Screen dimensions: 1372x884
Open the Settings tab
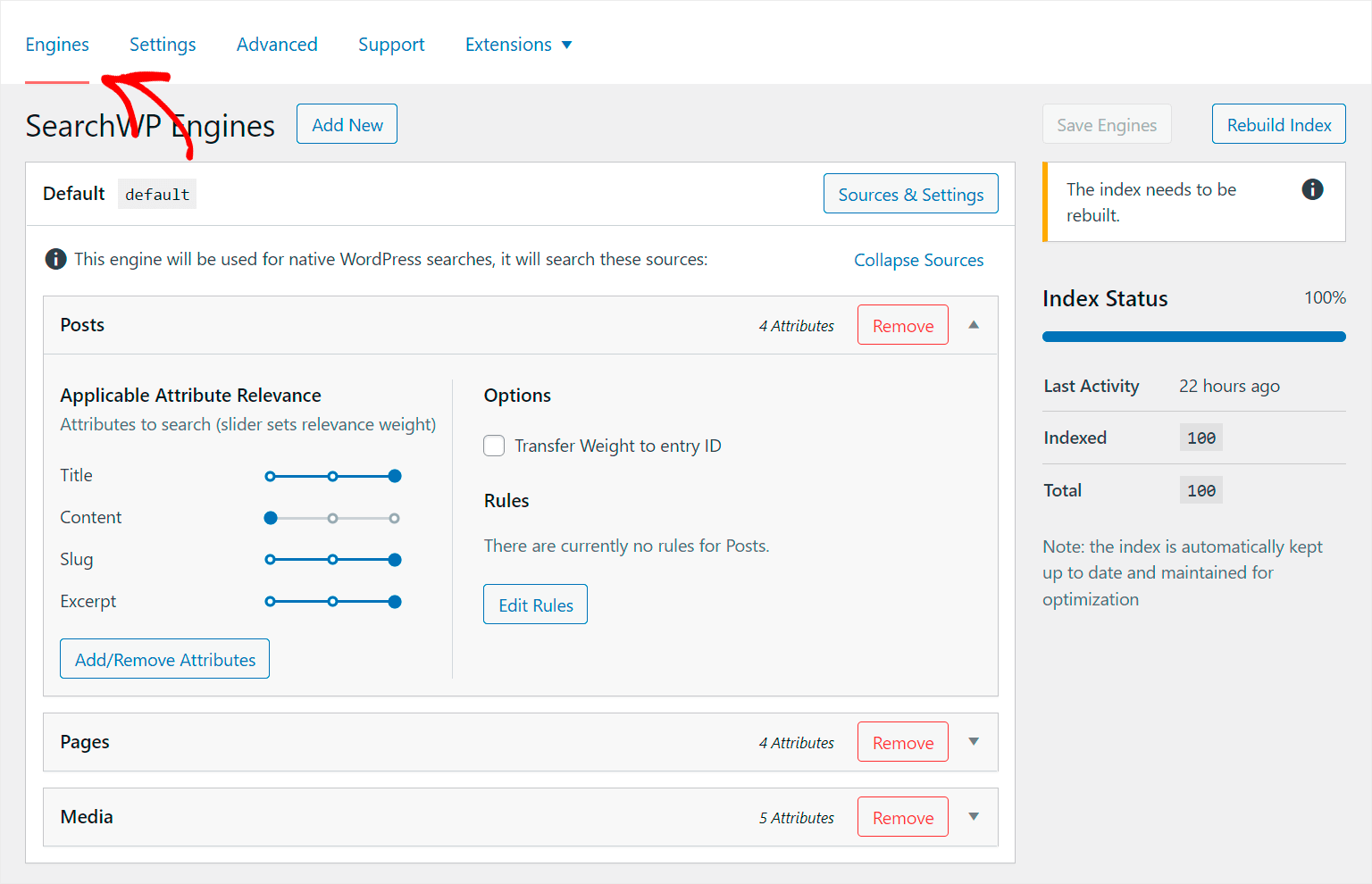point(163,45)
